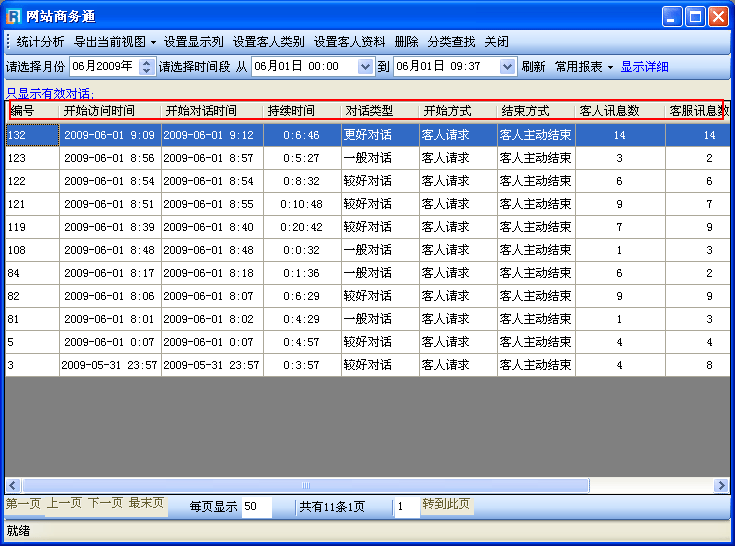Image resolution: width=735 pixels, height=546 pixels.
Task: Click the 统计分析 toolbar button
Action: (40, 42)
